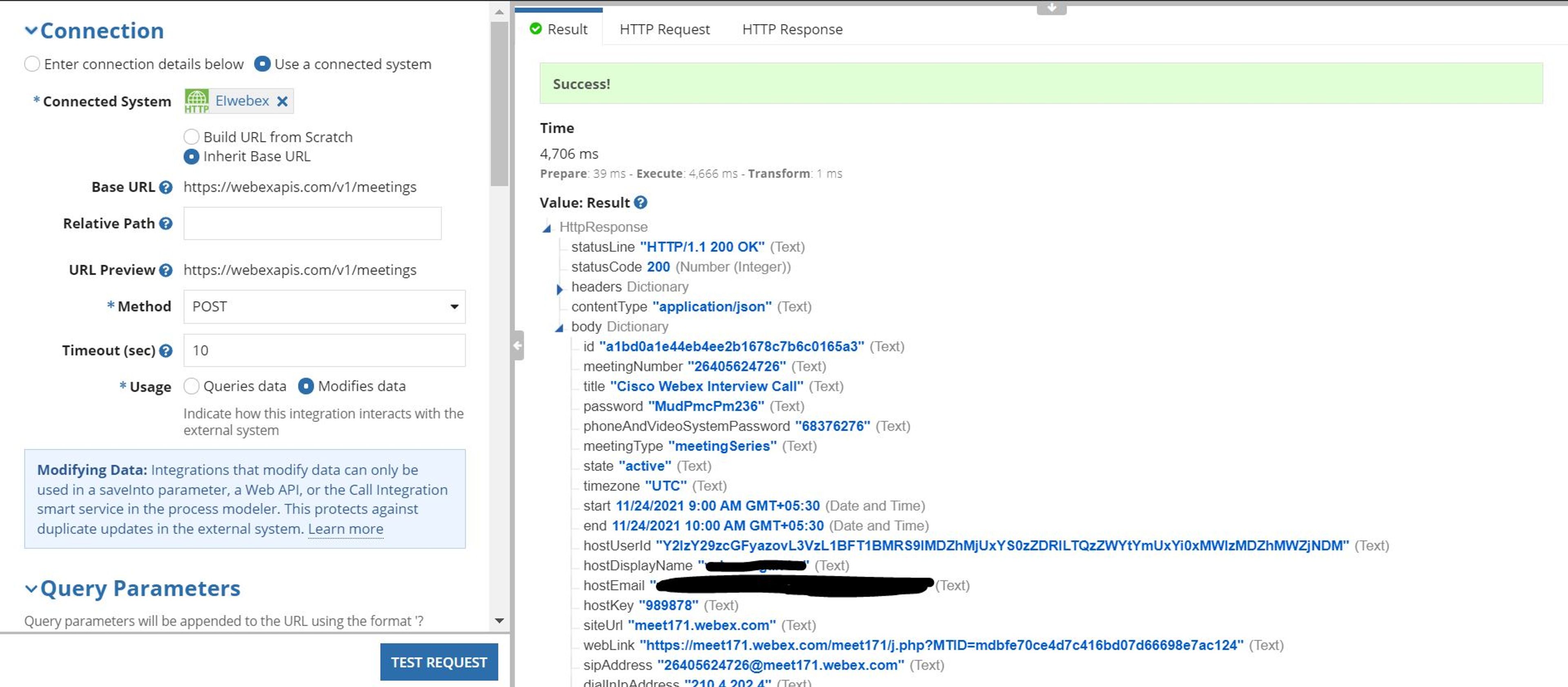The height and width of the screenshot is (687, 1568).
Task: Click meetingNumber value "26405624726"
Action: (737, 366)
